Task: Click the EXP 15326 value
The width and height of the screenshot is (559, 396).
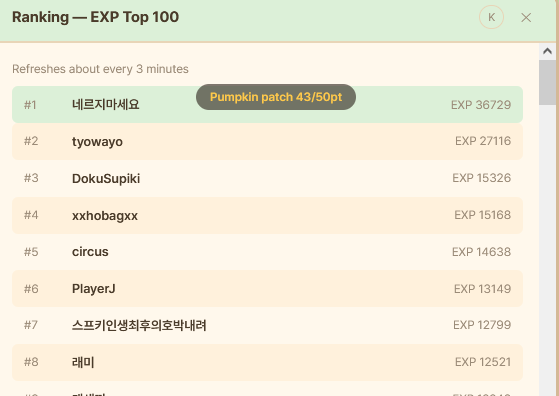Action: tap(482, 178)
